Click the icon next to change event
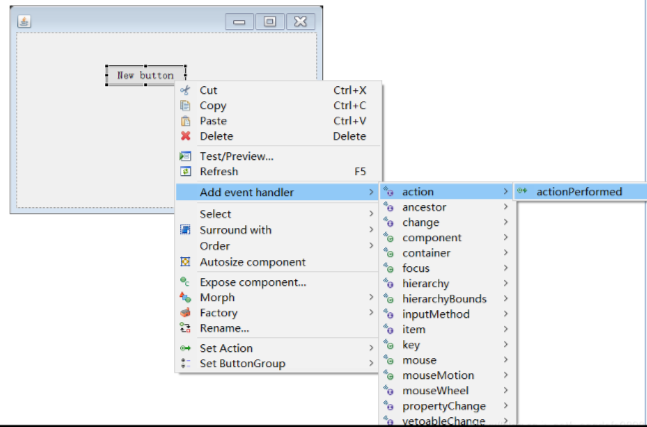Viewport: 647px width, 427px height. (388, 222)
